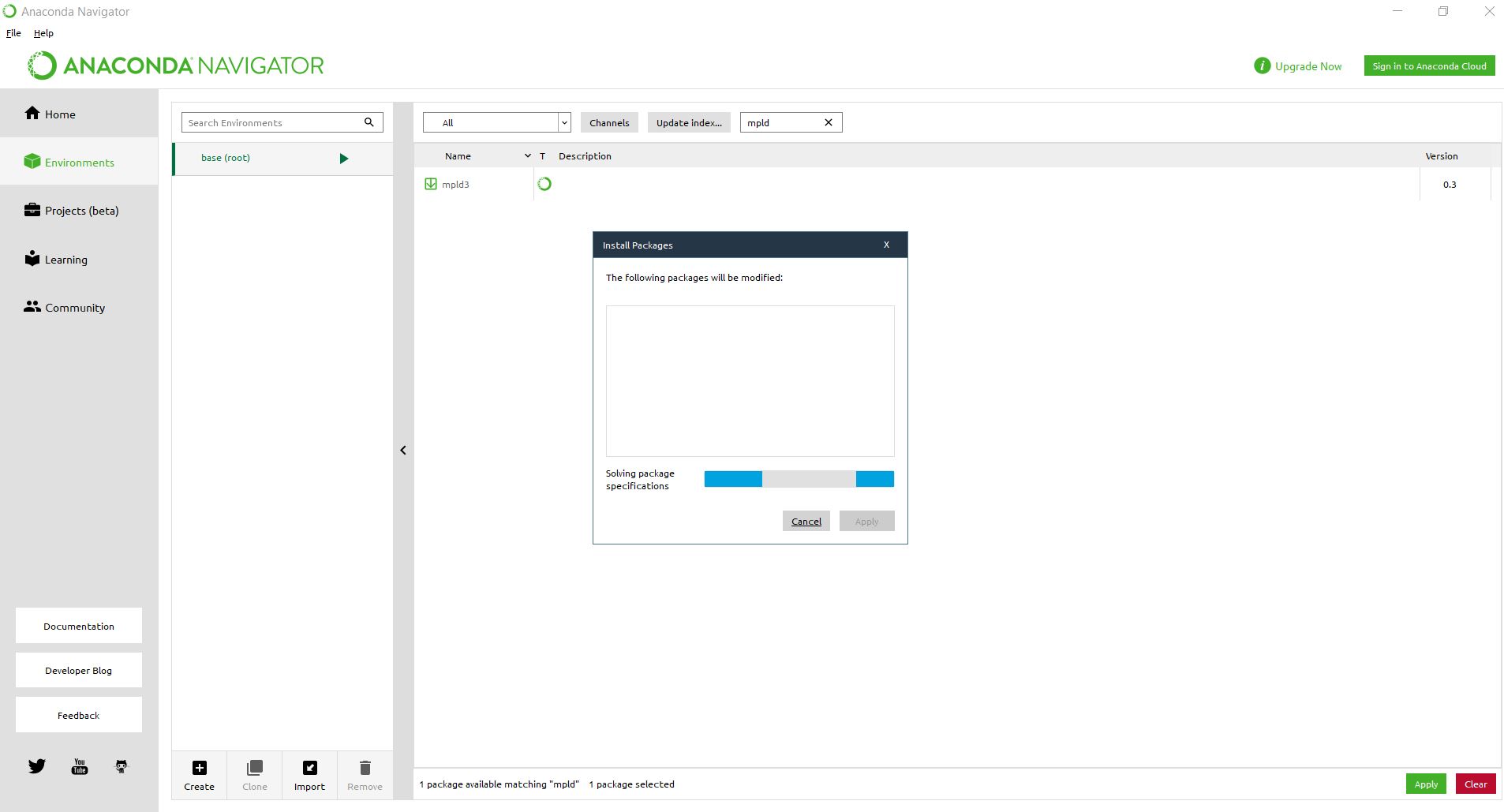Screen dimensions: 1504x812
Task: Import an environment
Action: [x=309, y=775]
